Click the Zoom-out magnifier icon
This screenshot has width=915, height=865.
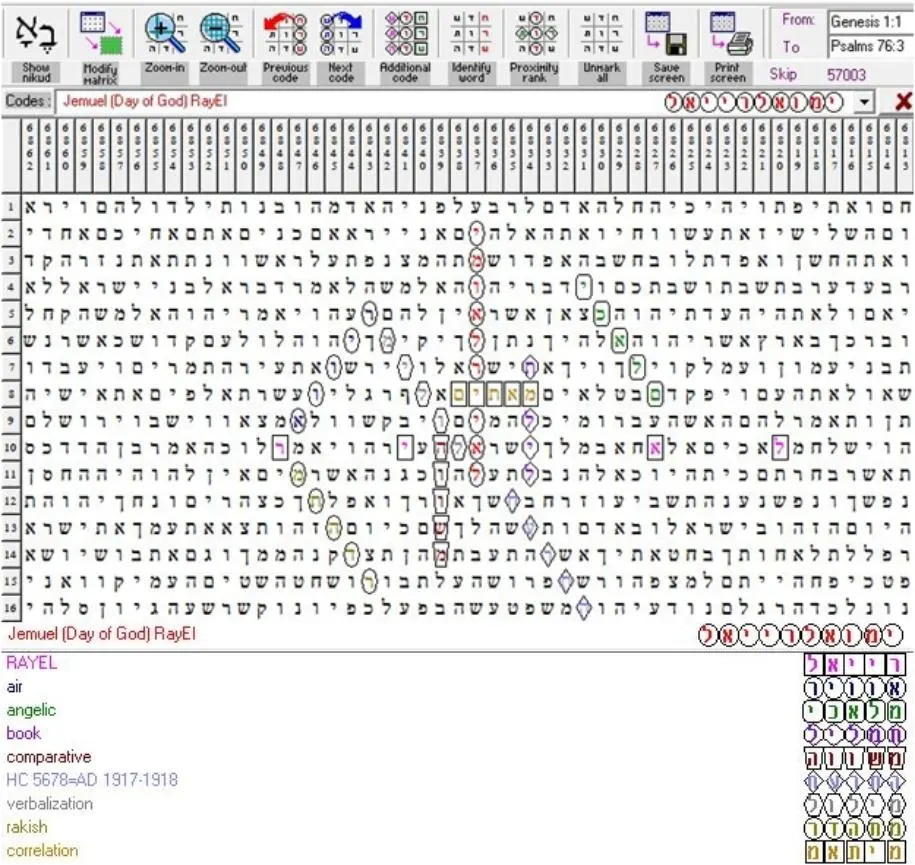pos(222,33)
